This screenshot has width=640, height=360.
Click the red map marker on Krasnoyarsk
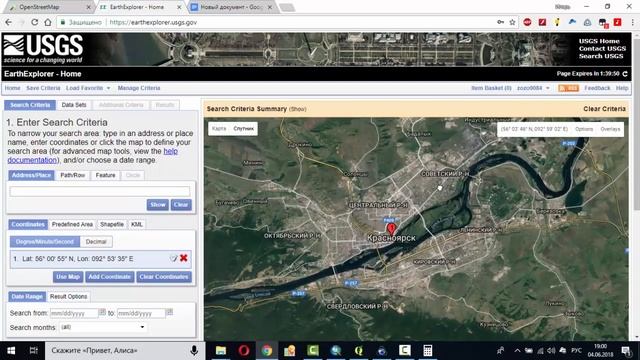click(x=391, y=229)
